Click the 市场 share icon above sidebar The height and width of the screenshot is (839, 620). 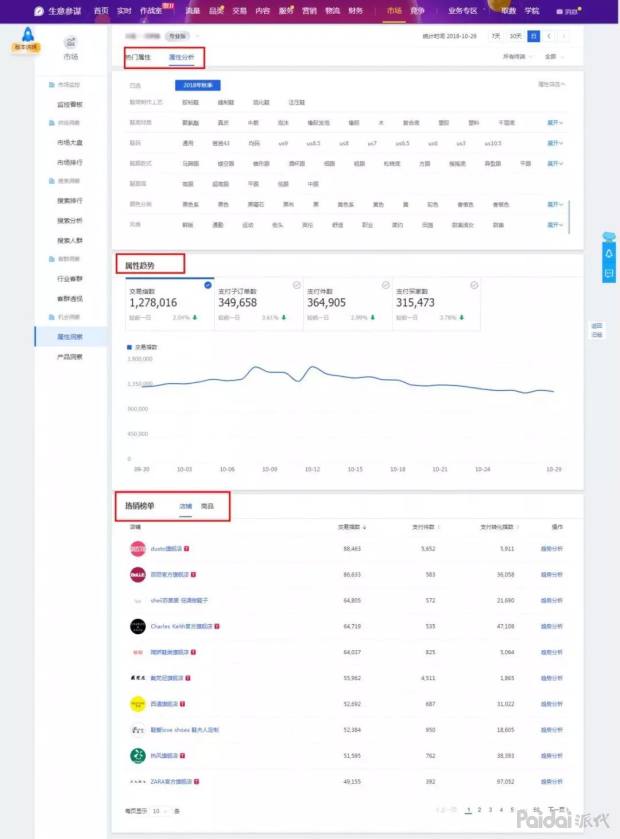(70, 42)
